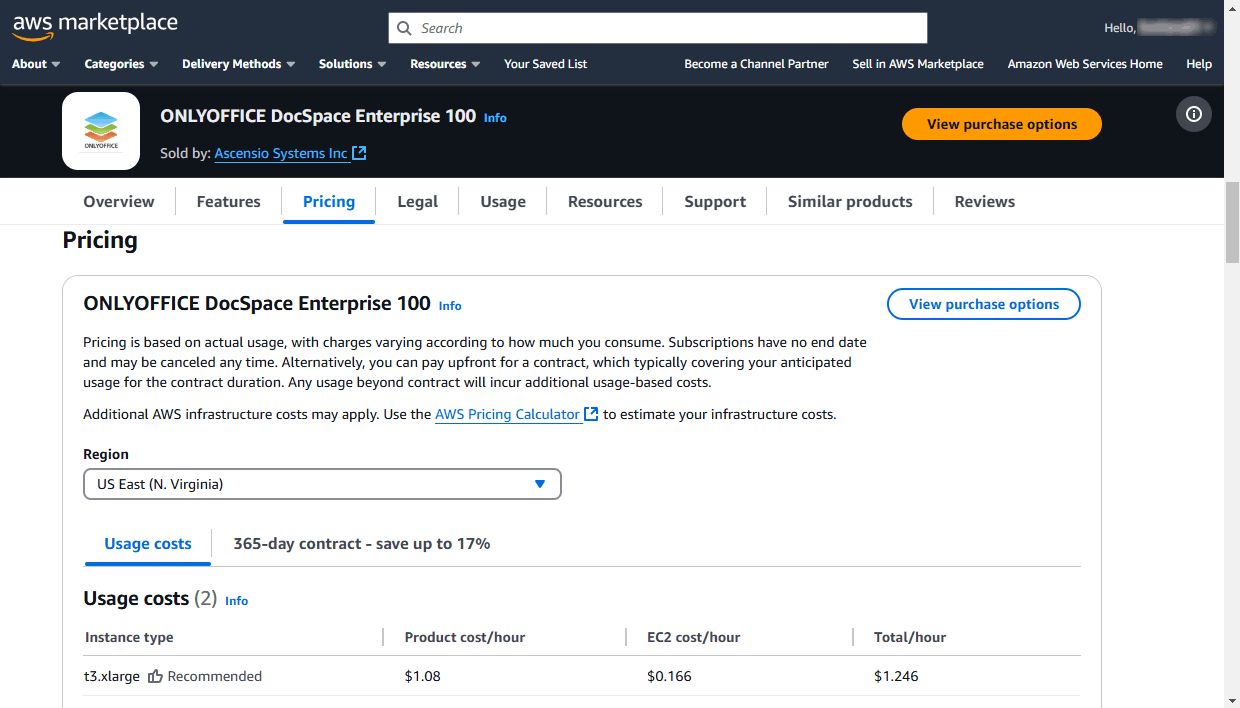Switch to the 365-day contract tab
The height and width of the screenshot is (708, 1240).
[x=361, y=544]
